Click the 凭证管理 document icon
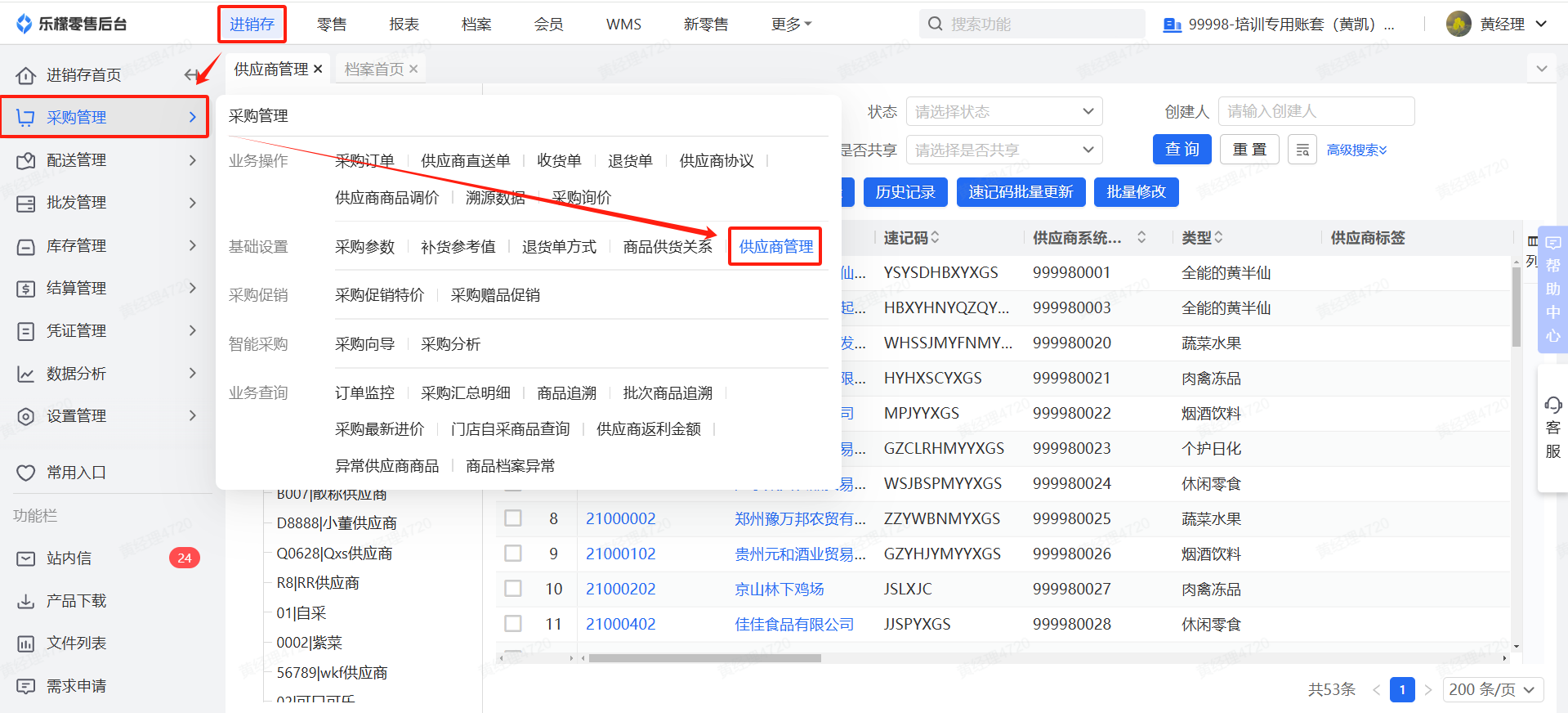Image resolution: width=1568 pixels, height=713 pixels. [x=26, y=331]
